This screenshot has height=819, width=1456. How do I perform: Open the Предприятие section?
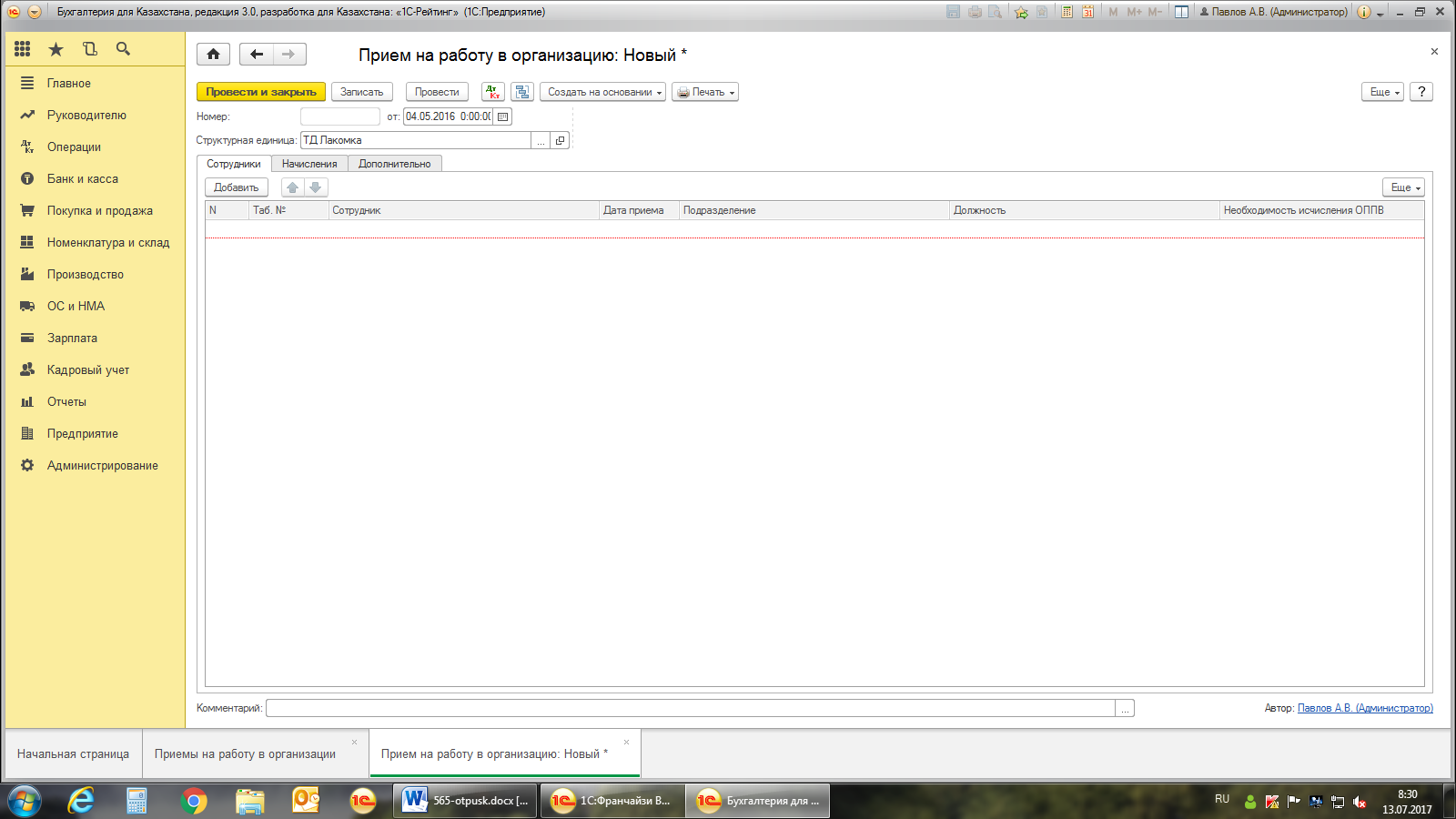[95, 433]
